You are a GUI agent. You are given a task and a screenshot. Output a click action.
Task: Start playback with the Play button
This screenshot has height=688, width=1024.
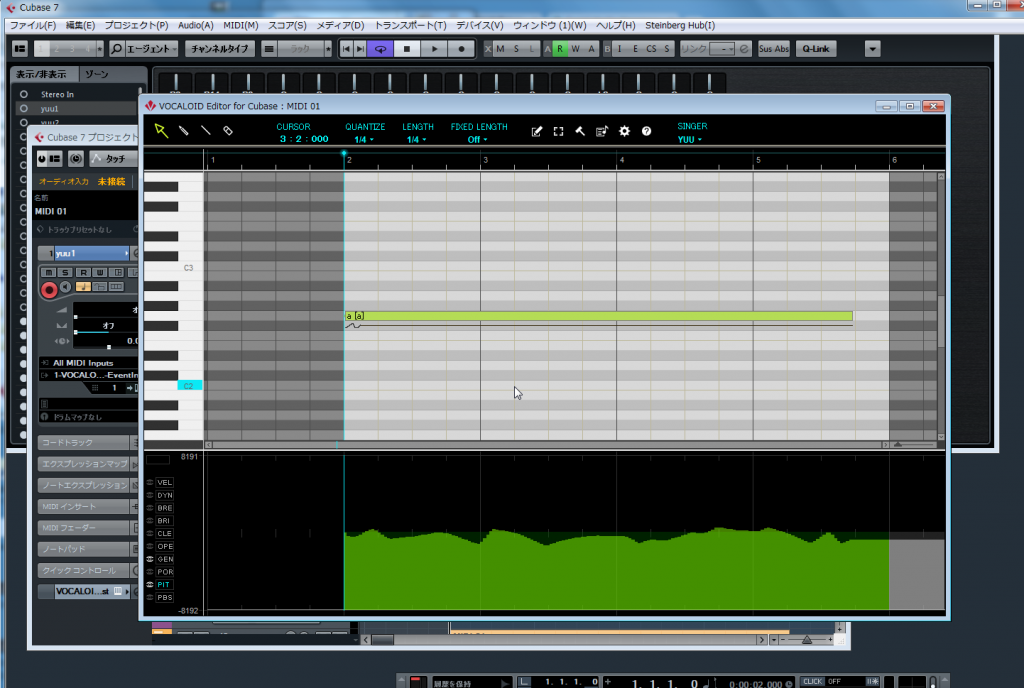point(434,49)
